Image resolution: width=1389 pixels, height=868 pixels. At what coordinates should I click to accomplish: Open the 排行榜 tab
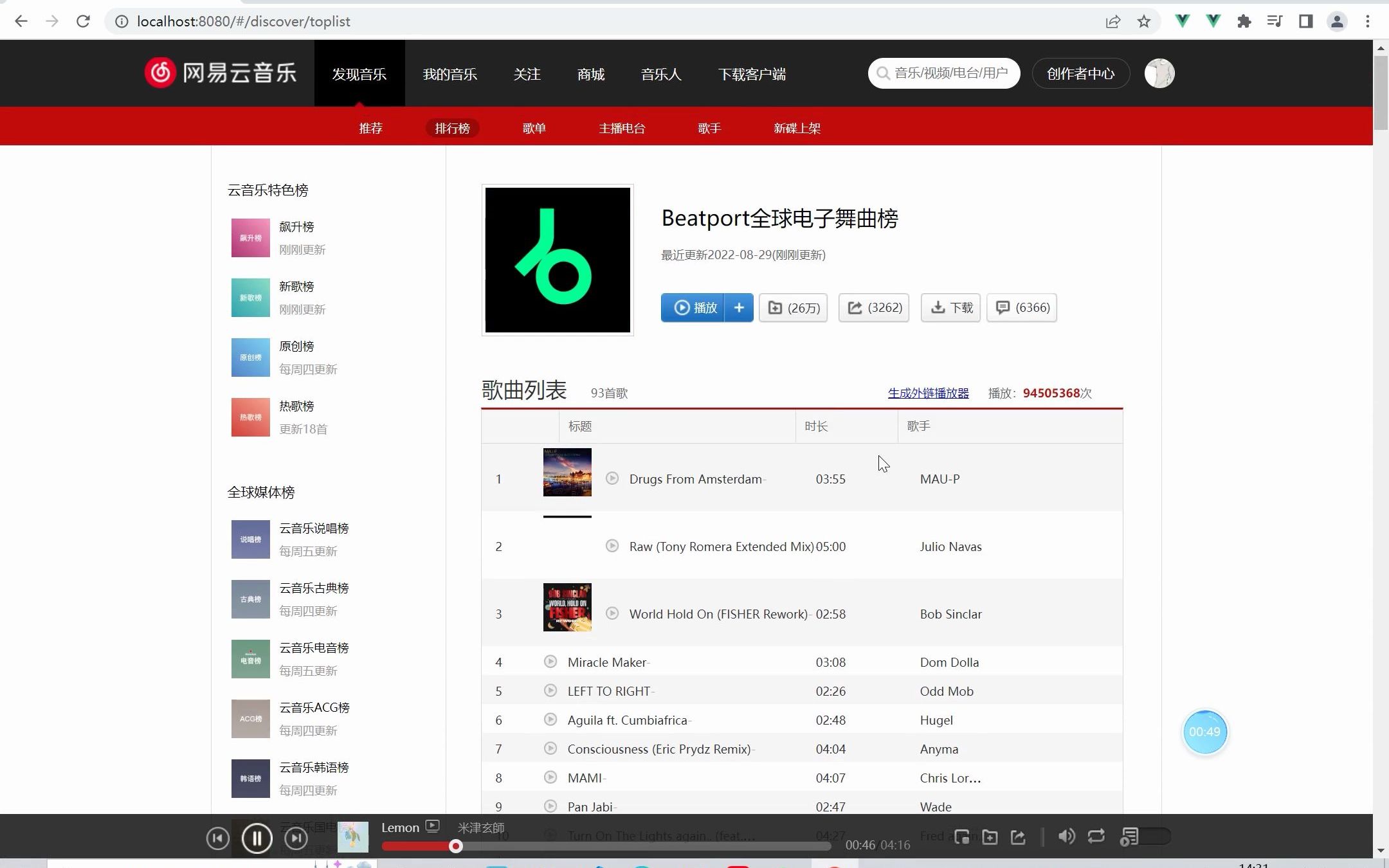(453, 127)
